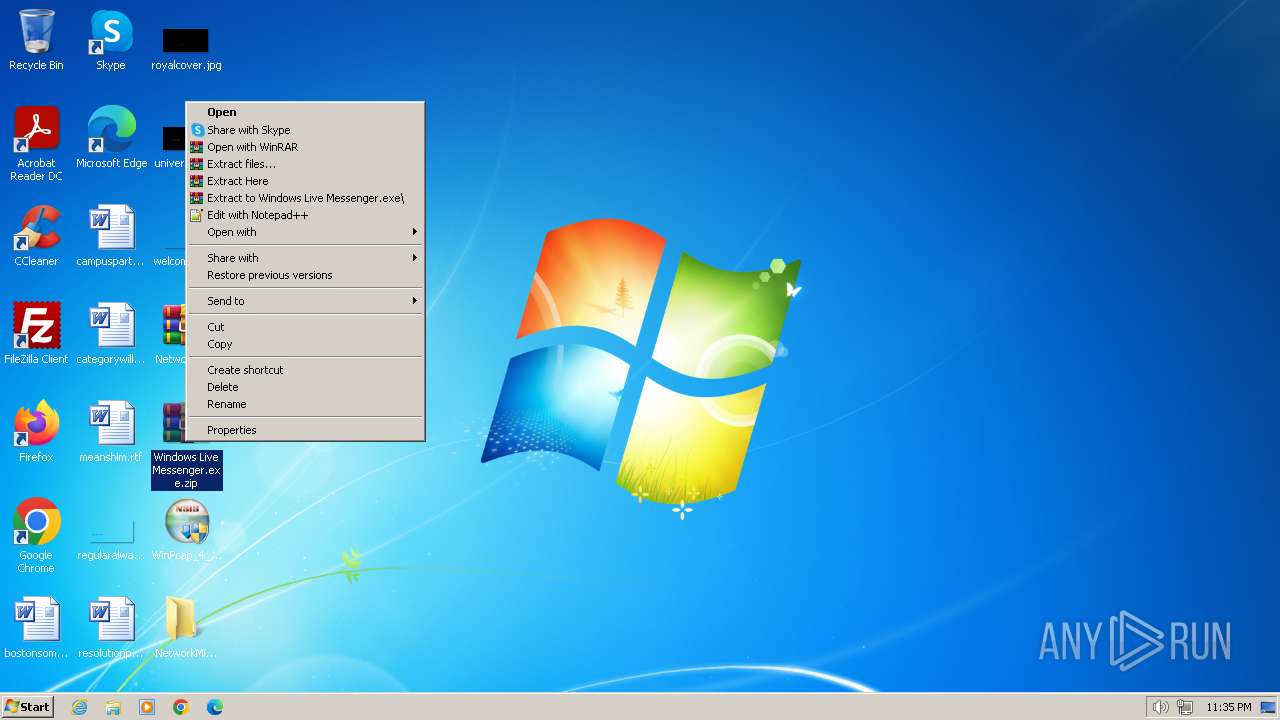Open network status tray icon
The width and height of the screenshot is (1280, 720).
click(x=1185, y=707)
